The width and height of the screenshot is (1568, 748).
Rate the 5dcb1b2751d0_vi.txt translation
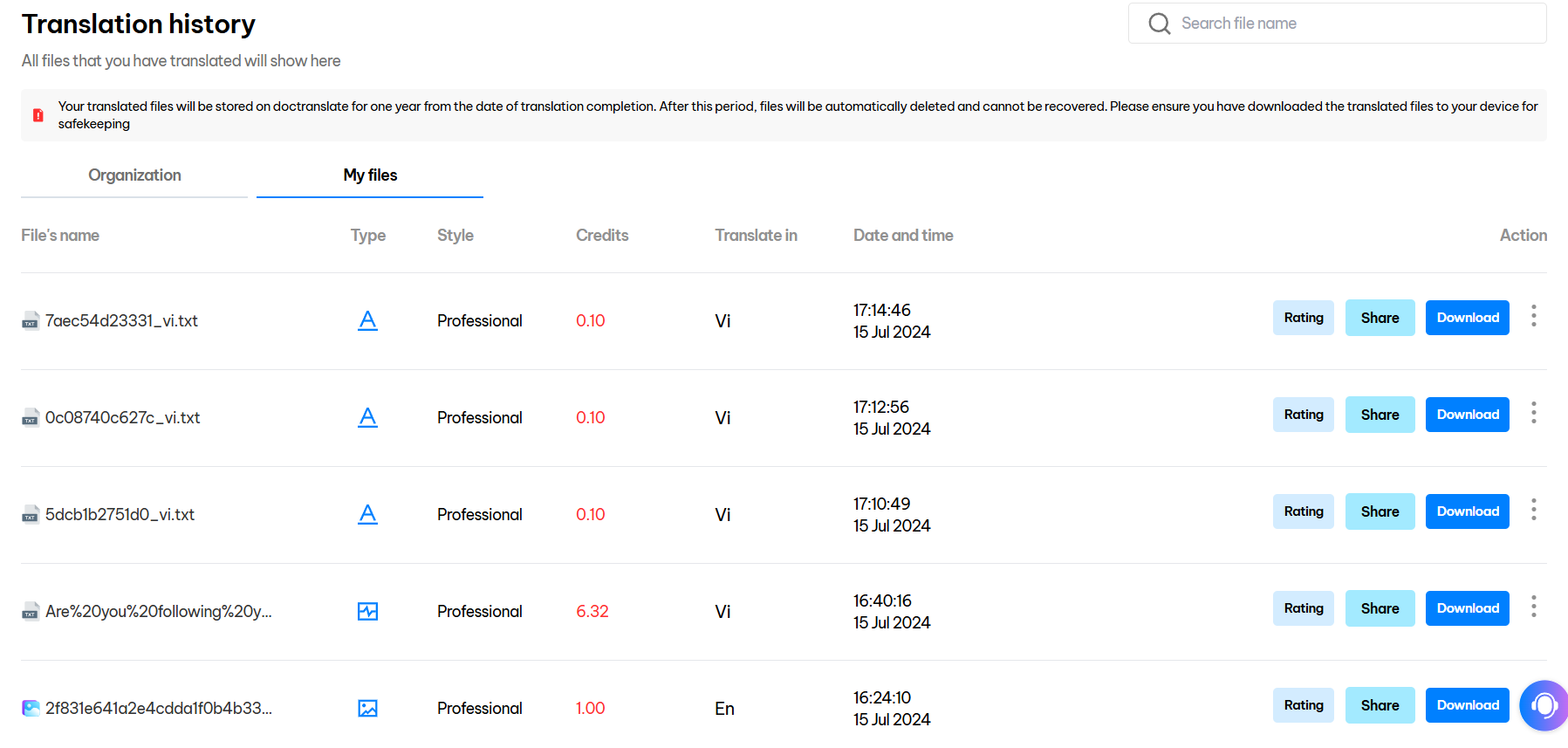(1303, 511)
